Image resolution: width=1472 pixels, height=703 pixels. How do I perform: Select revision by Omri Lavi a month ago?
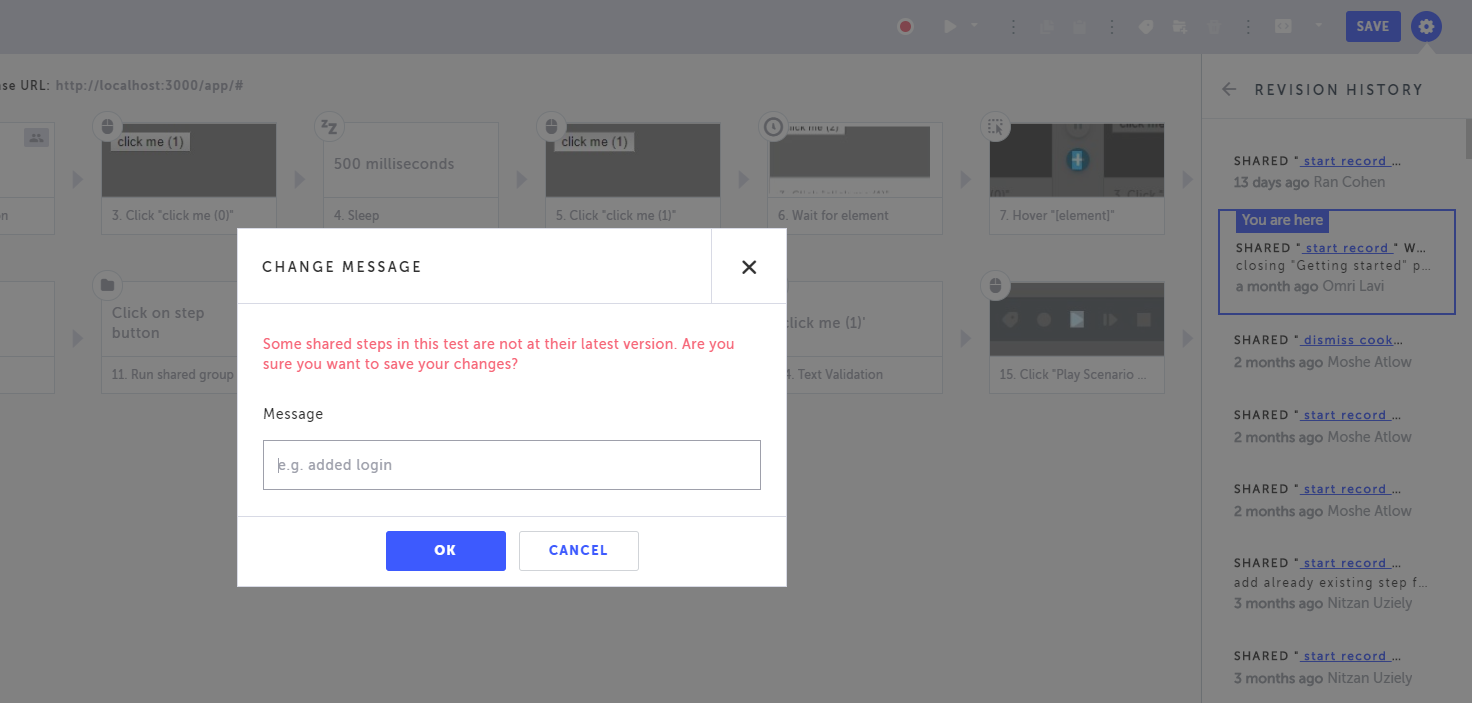(x=1336, y=262)
